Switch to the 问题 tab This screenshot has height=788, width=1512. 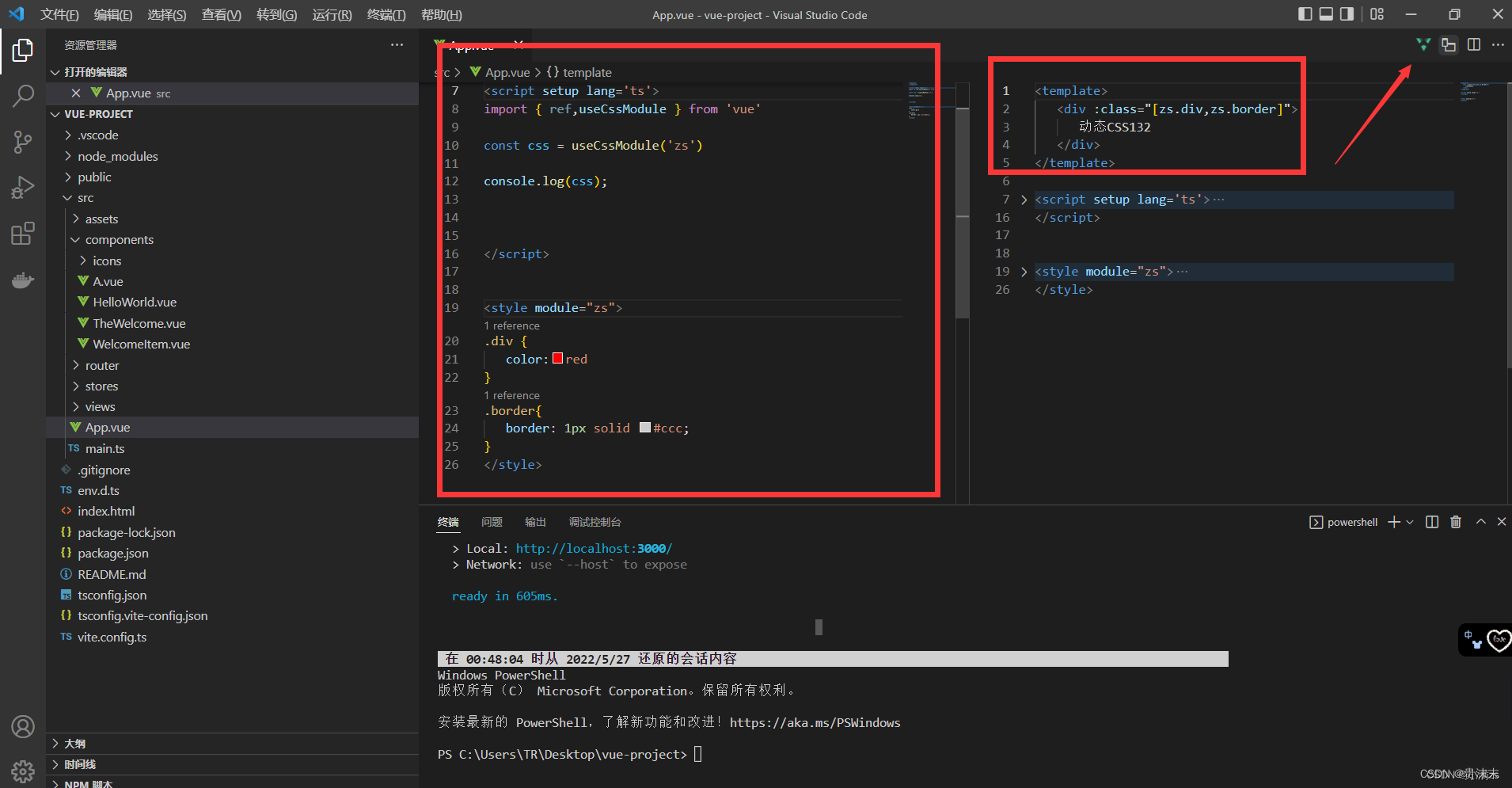click(x=491, y=521)
